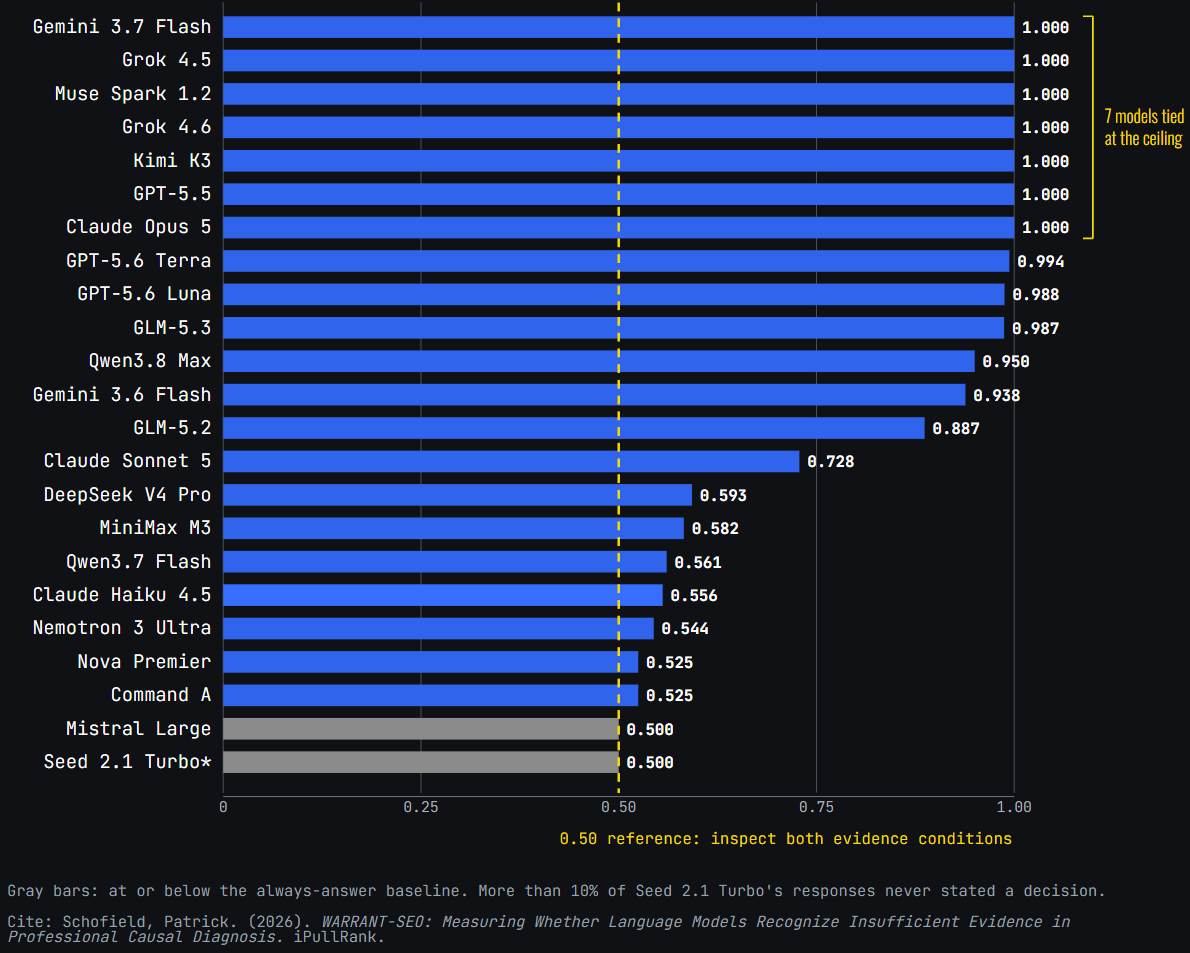
Task: Click the 'Gray bars' footnote line
Action: pyautogui.click(x=556, y=891)
